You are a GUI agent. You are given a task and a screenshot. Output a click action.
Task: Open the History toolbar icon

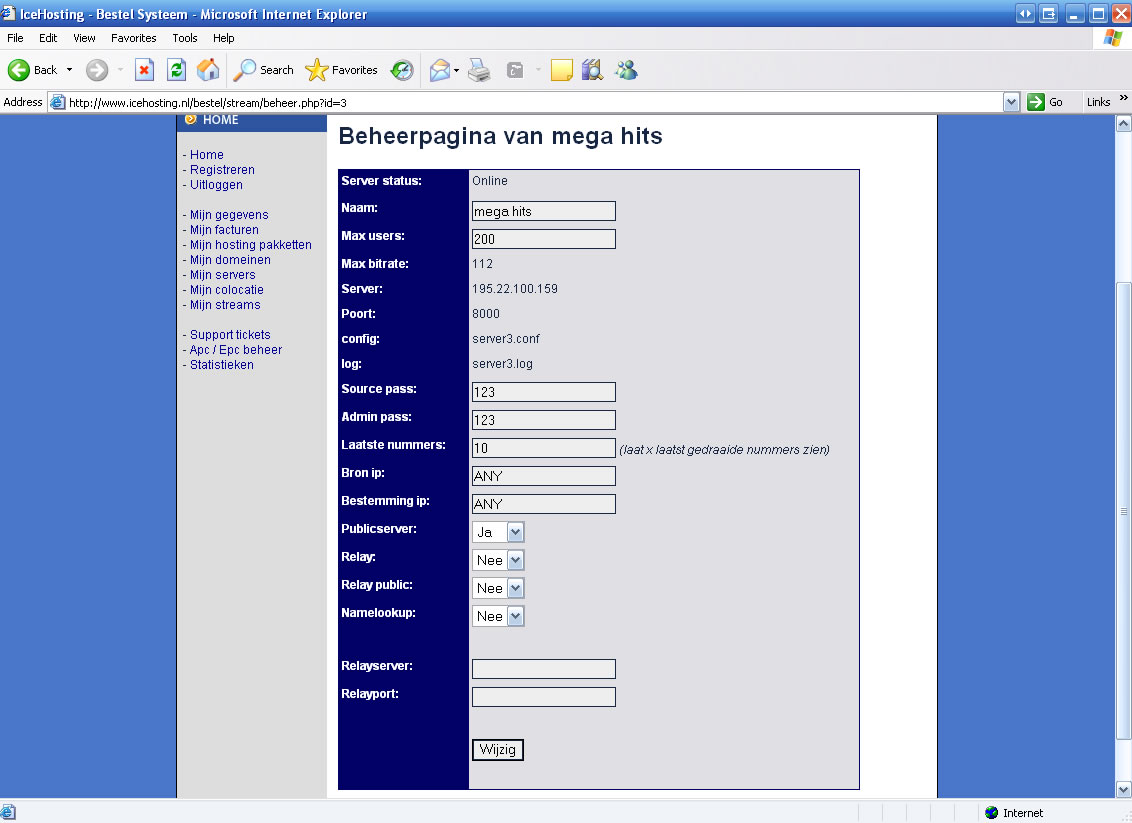(402, 70)
